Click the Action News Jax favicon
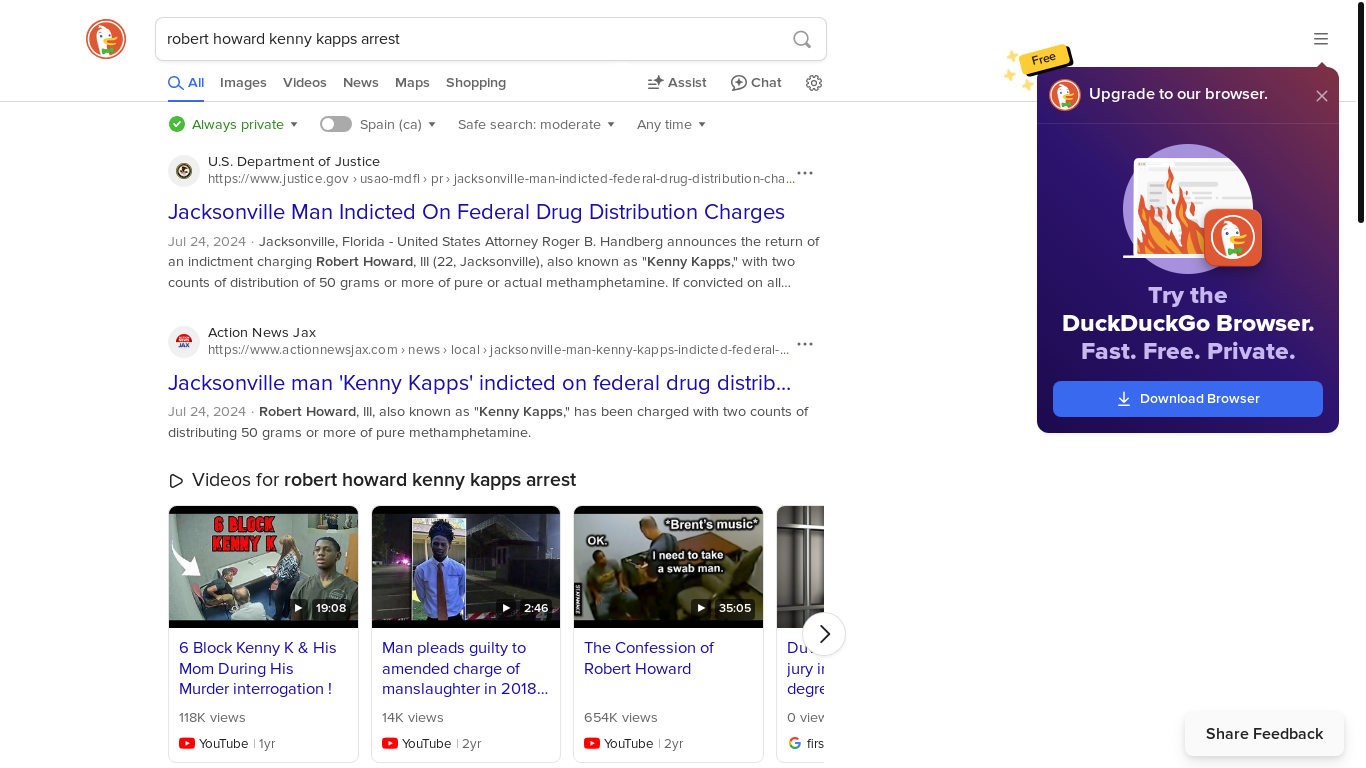This screenshot has width=1366, height=768. coord(184,342)
